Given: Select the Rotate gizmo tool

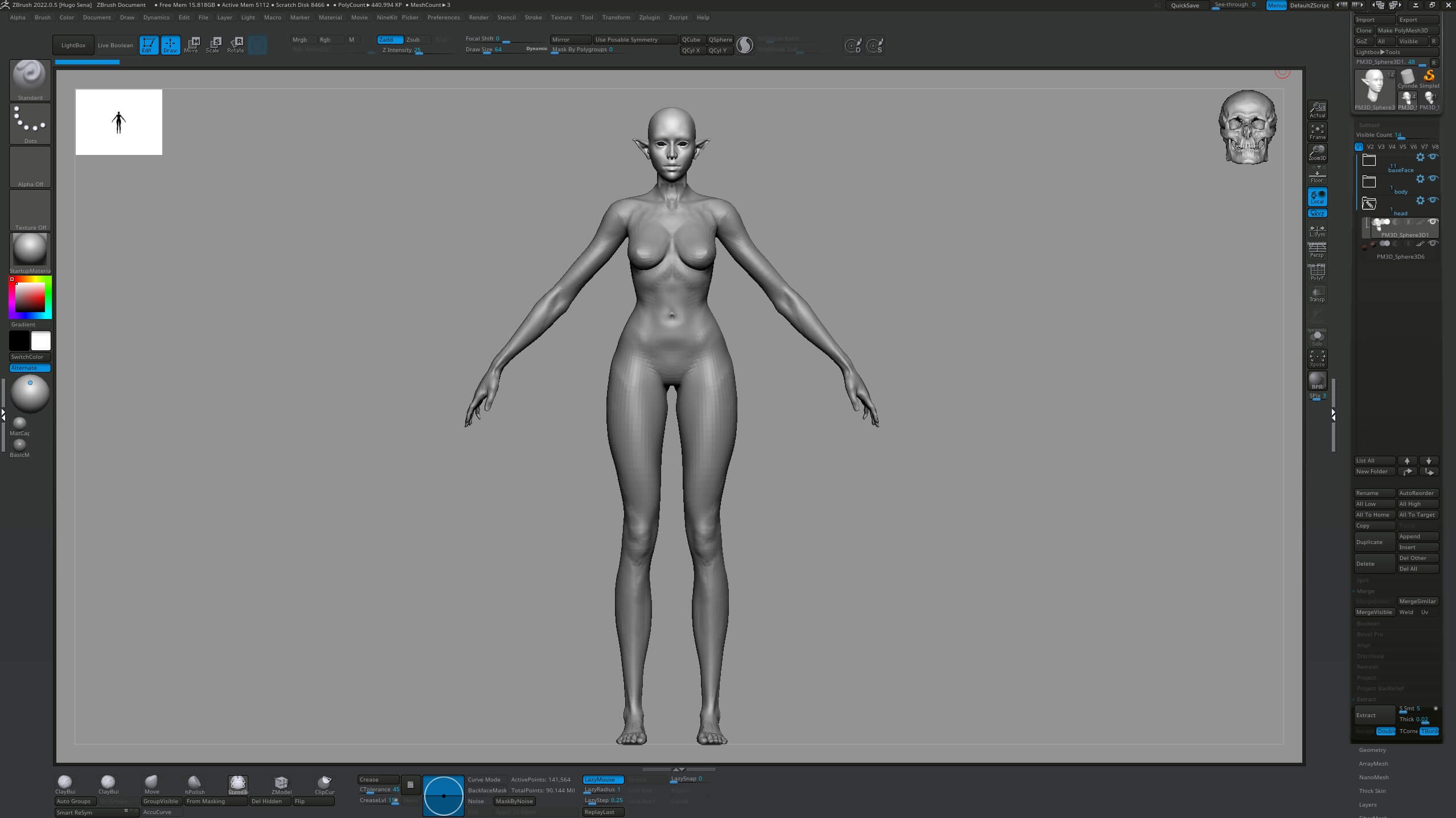Looking at the screenshot, I should point(236,45).
